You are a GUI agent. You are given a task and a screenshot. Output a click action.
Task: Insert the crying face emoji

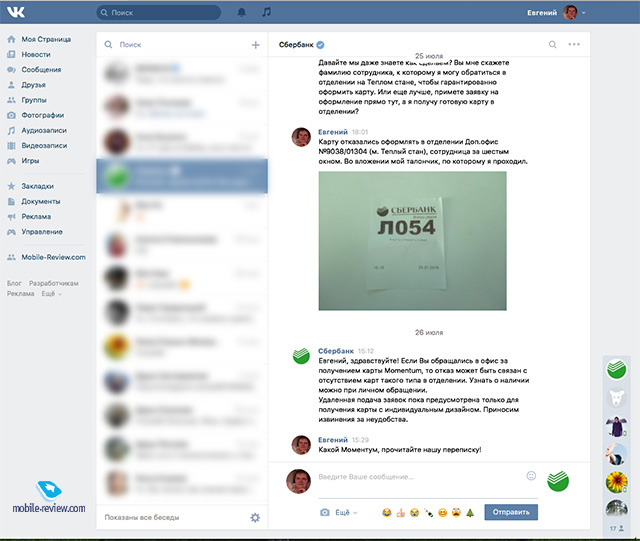(x=414, y=513)
